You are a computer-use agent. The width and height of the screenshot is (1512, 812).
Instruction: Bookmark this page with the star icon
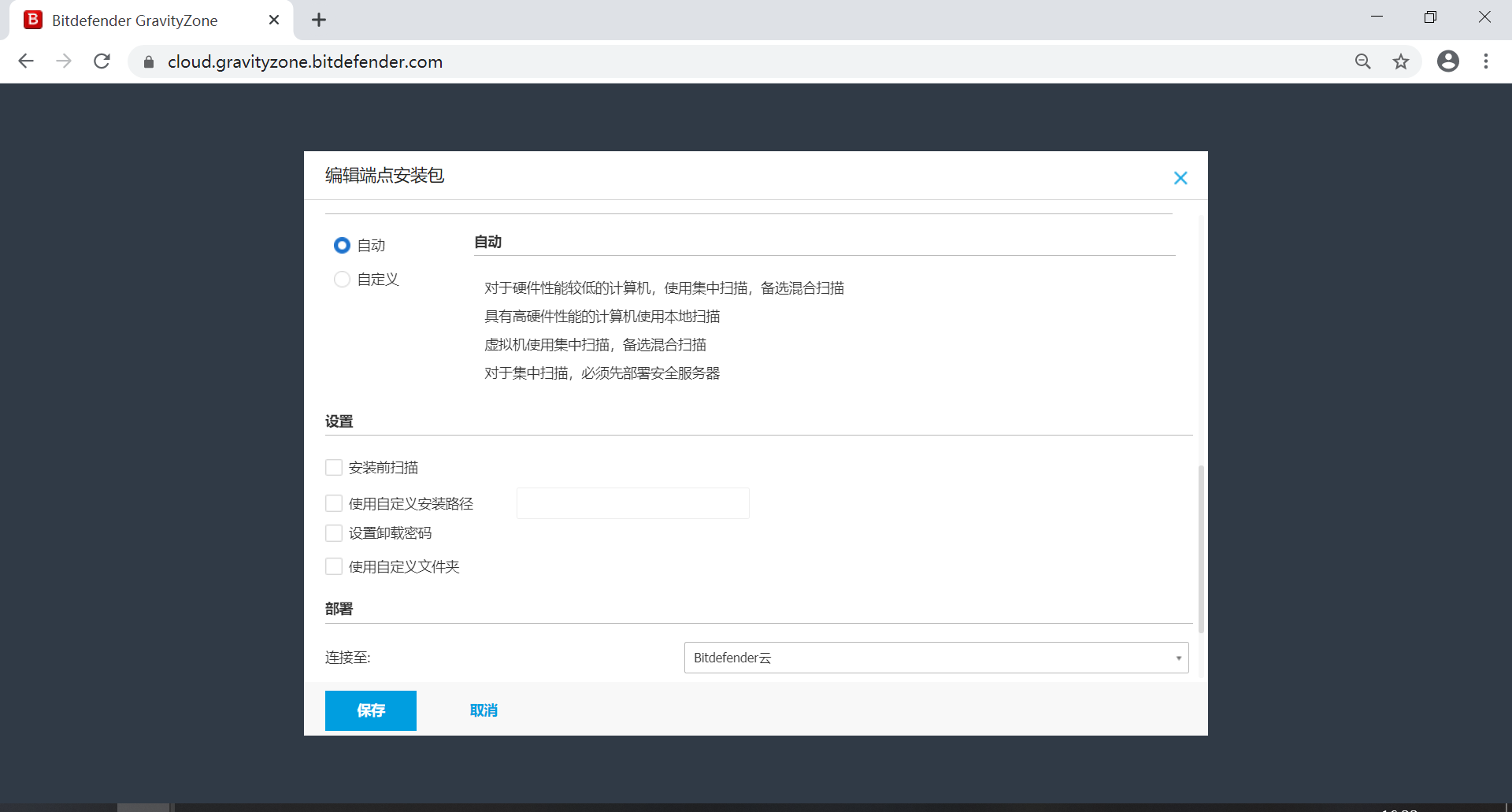[x=1400, y=61]
